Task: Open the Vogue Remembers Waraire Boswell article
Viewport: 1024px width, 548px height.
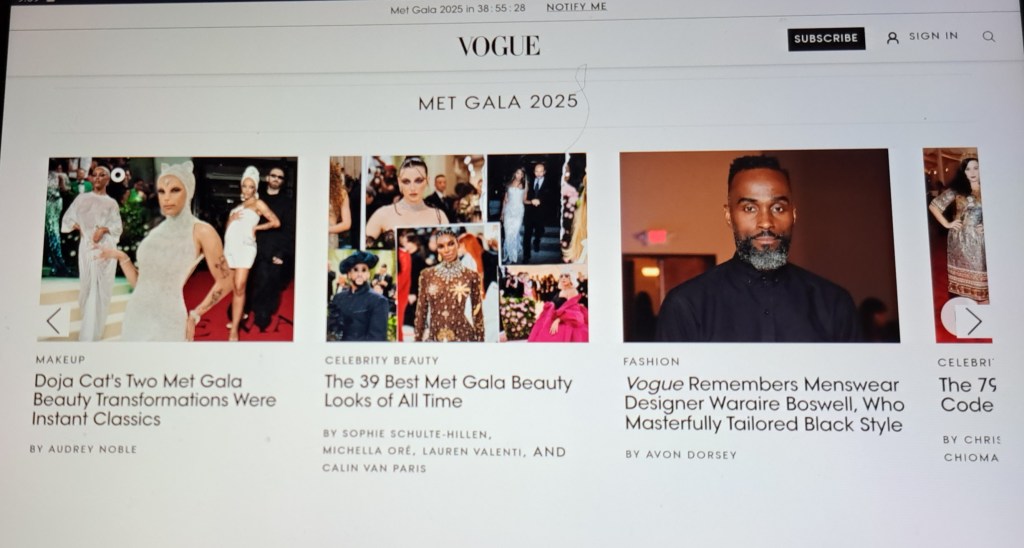Action: (764, 404)
